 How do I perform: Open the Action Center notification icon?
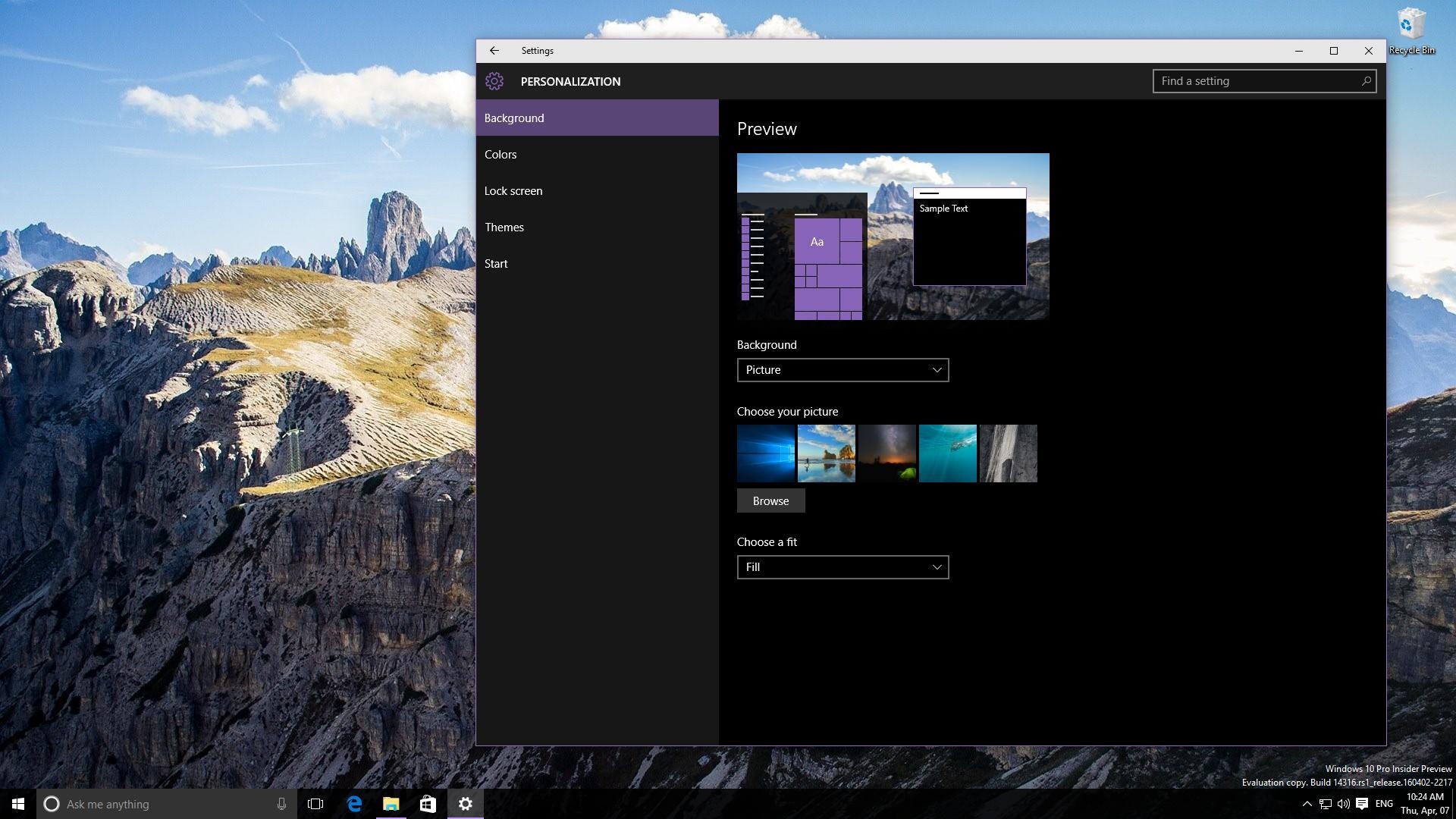coord(1362,804)
